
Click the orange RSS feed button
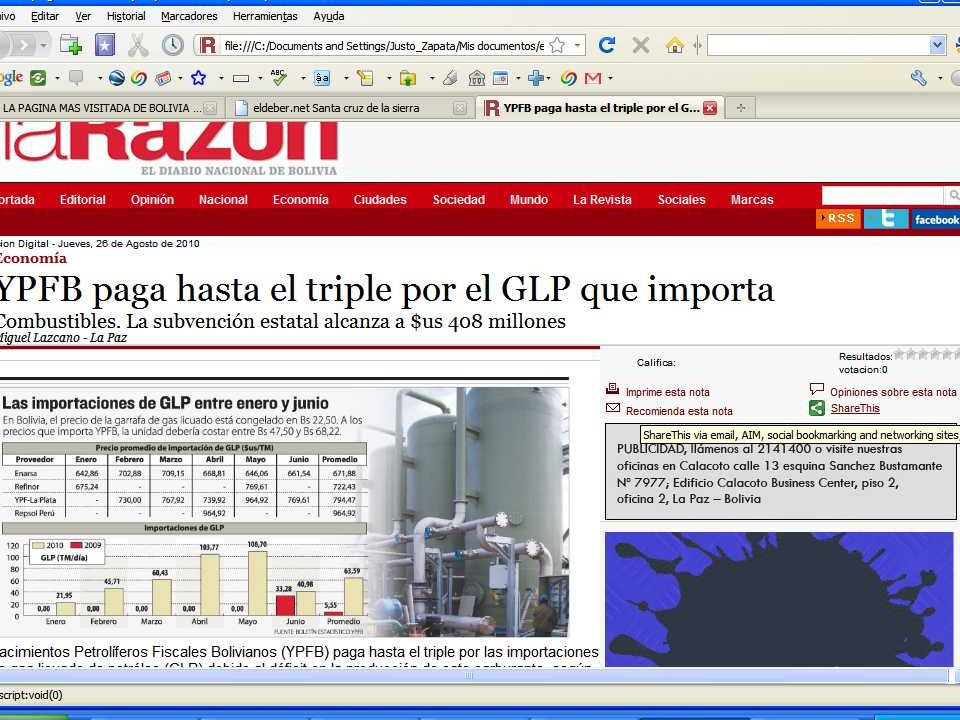[x=838, y=219]
